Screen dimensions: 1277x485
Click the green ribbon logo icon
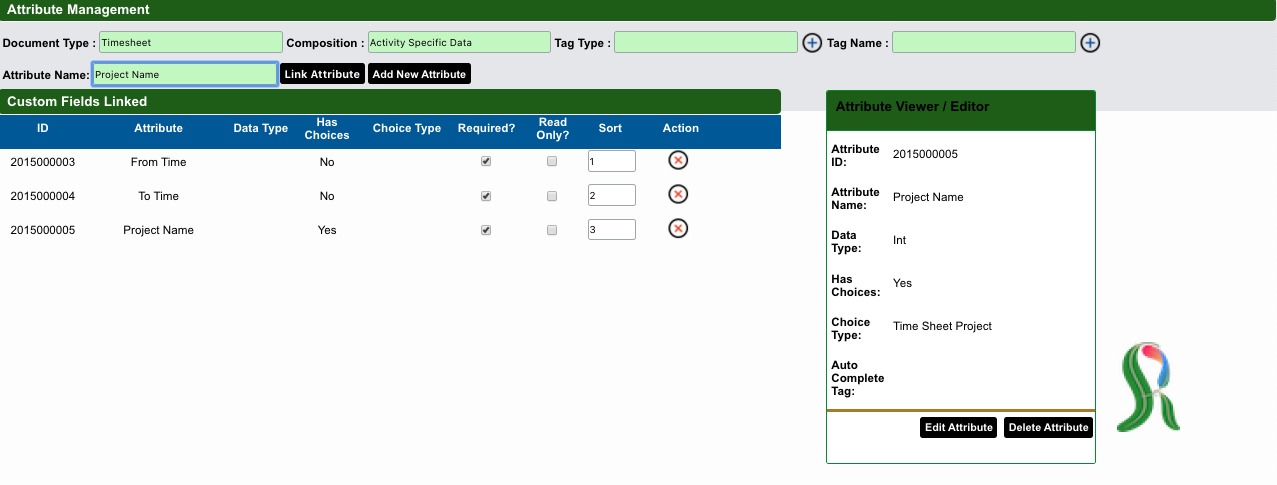[1149, 387]
